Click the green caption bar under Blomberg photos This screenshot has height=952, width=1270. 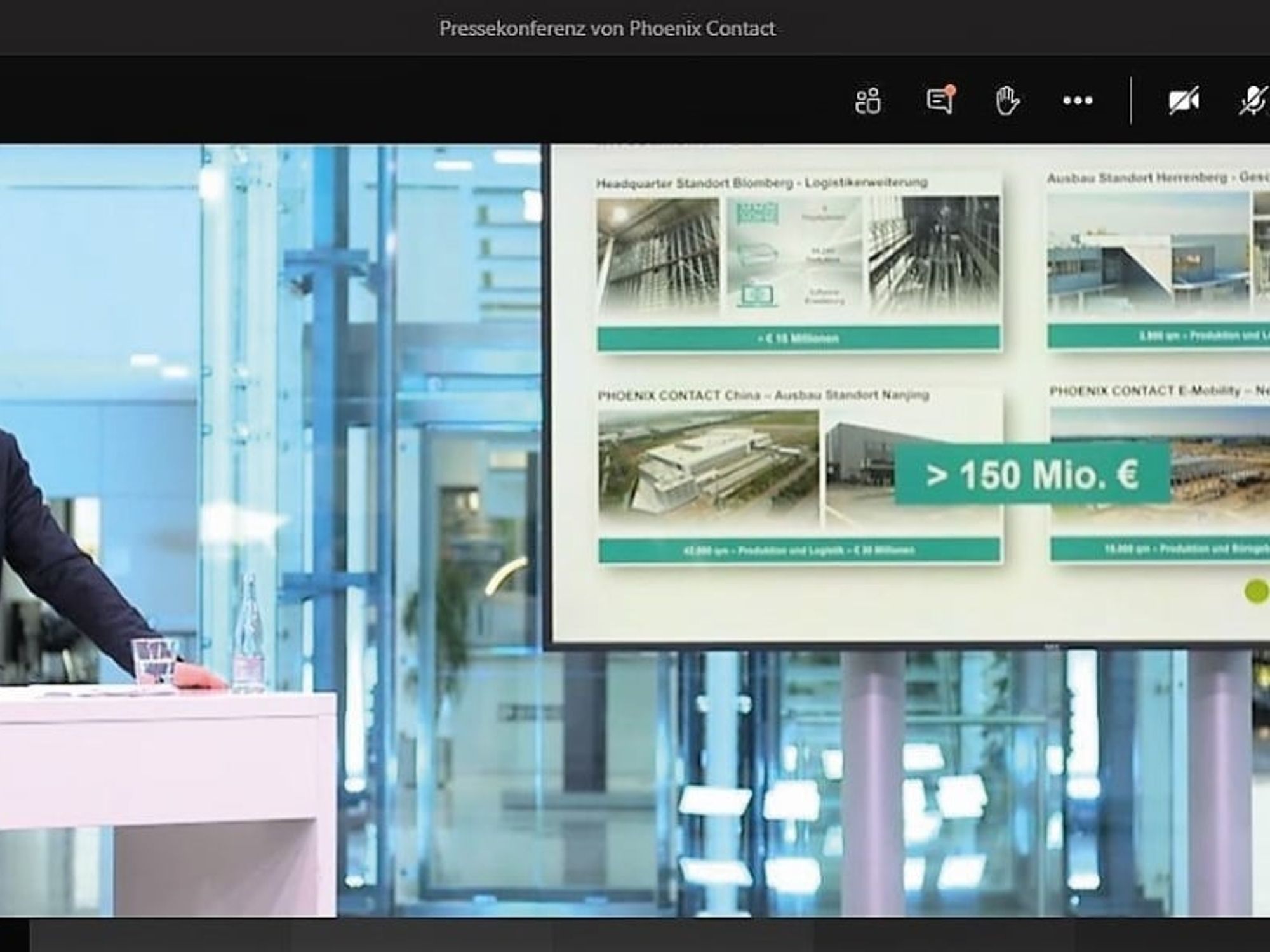(799, 338)
